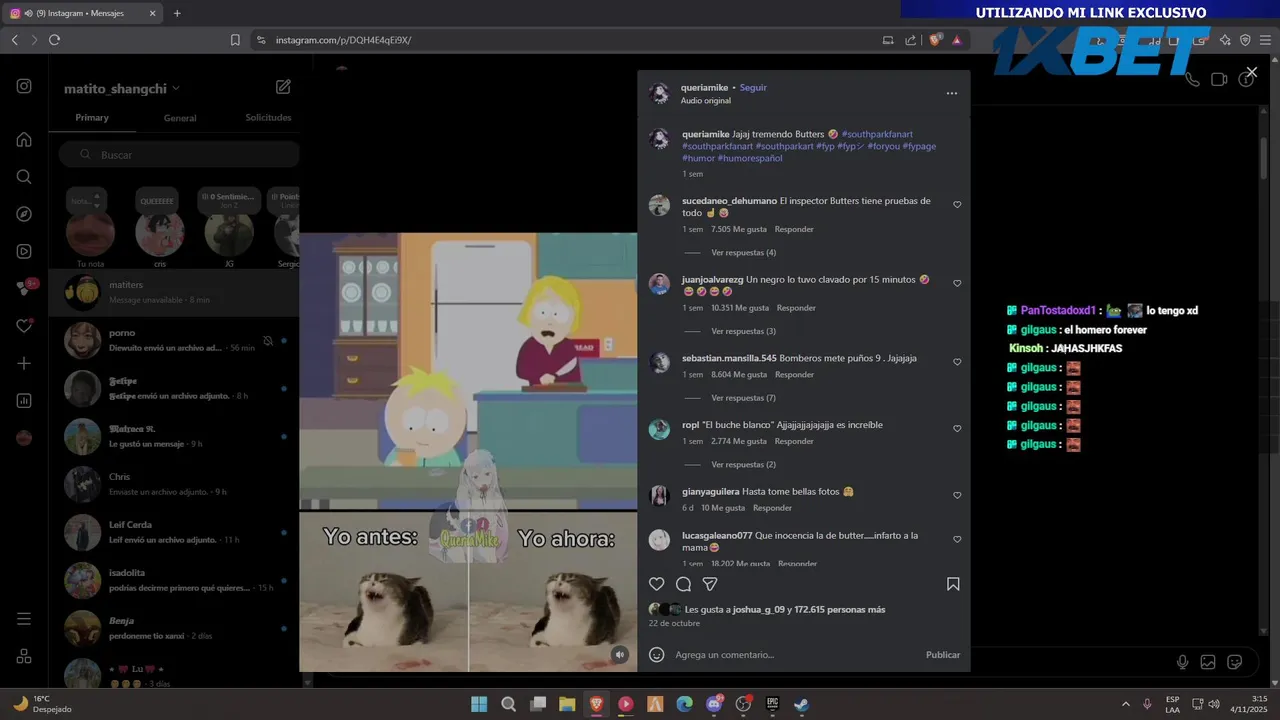Save the post with bookmark icon

pyautogui.click(x=953, y=584)
